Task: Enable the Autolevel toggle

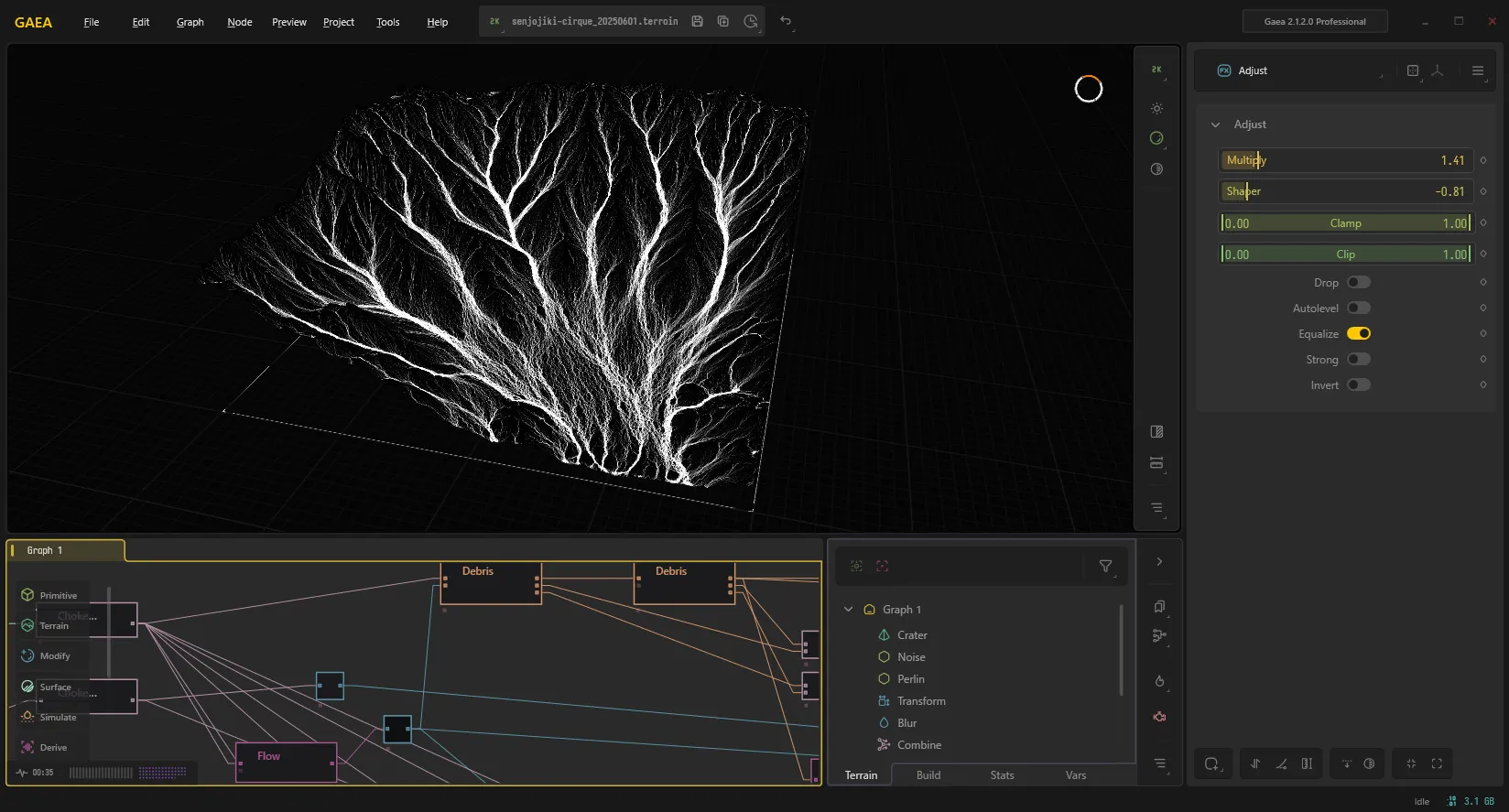Action: [1359, 308]
